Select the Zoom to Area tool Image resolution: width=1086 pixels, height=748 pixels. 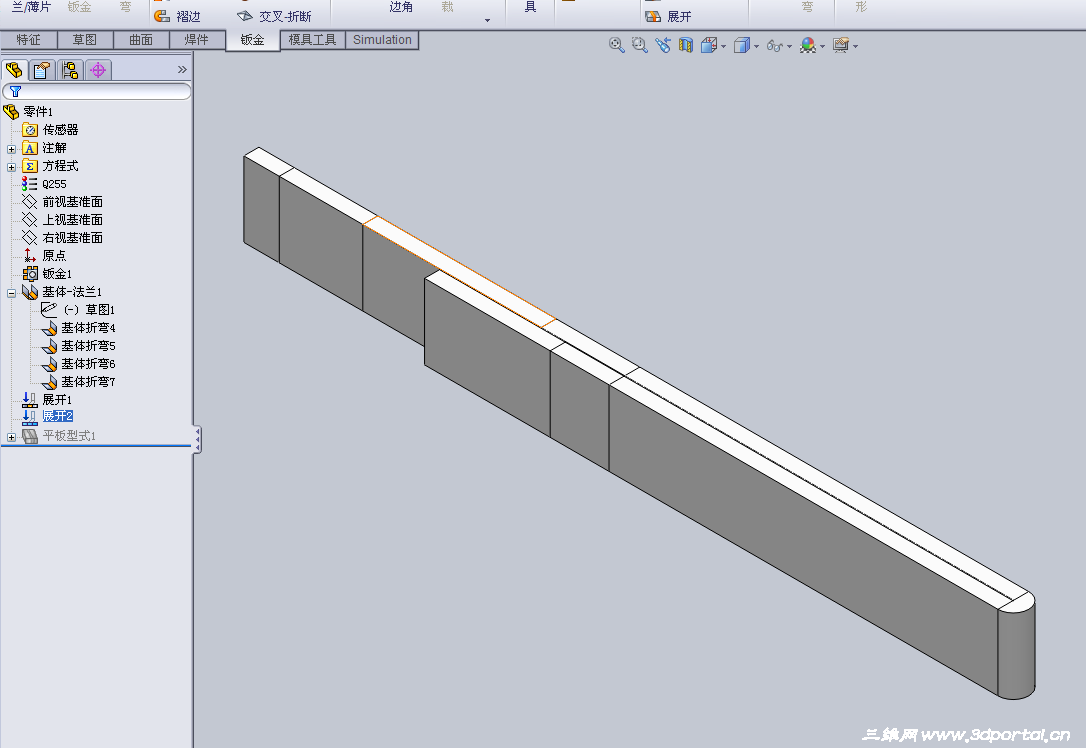click(x=639, y=46)
